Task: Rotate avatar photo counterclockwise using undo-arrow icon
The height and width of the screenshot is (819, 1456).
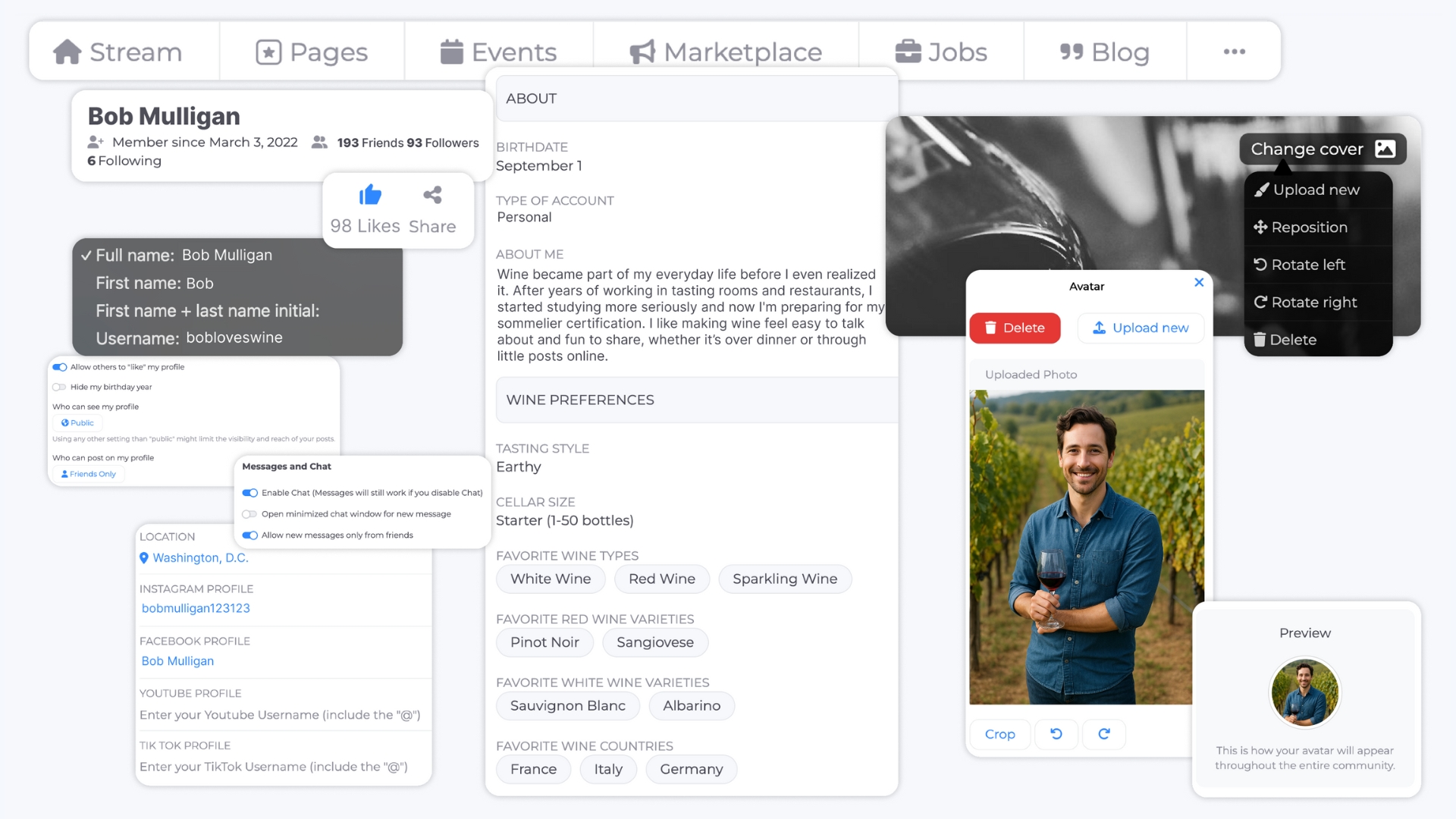Action: pyautogui.click(x=1056, y=733)
